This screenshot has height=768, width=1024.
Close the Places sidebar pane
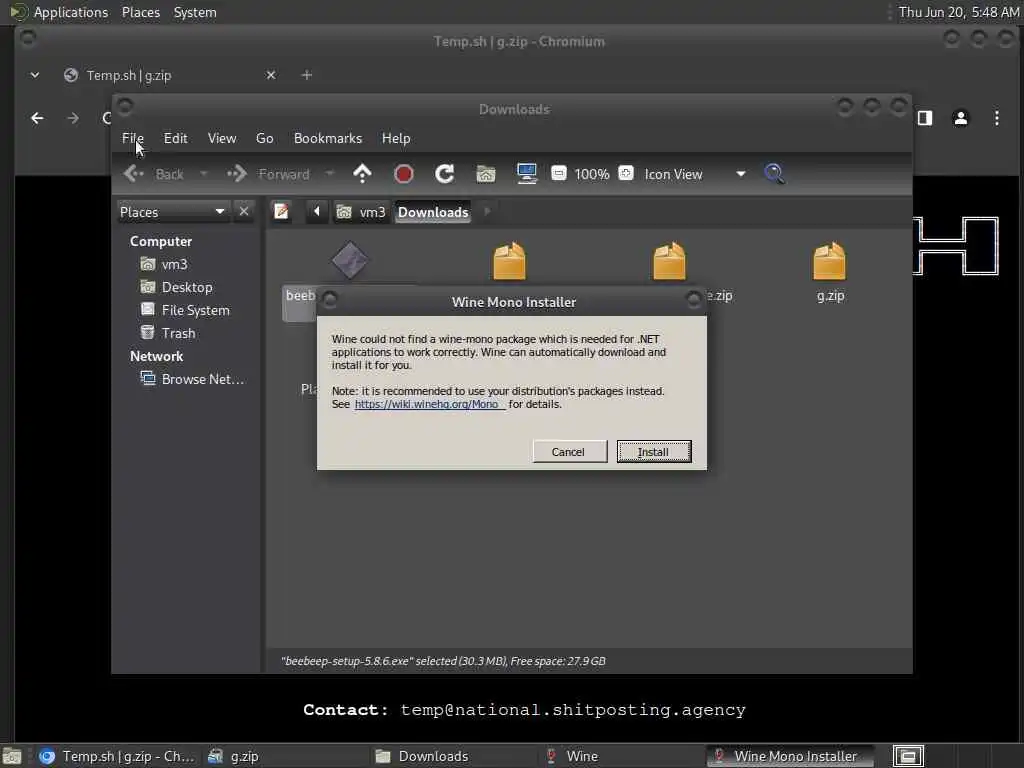coord(244,212)
